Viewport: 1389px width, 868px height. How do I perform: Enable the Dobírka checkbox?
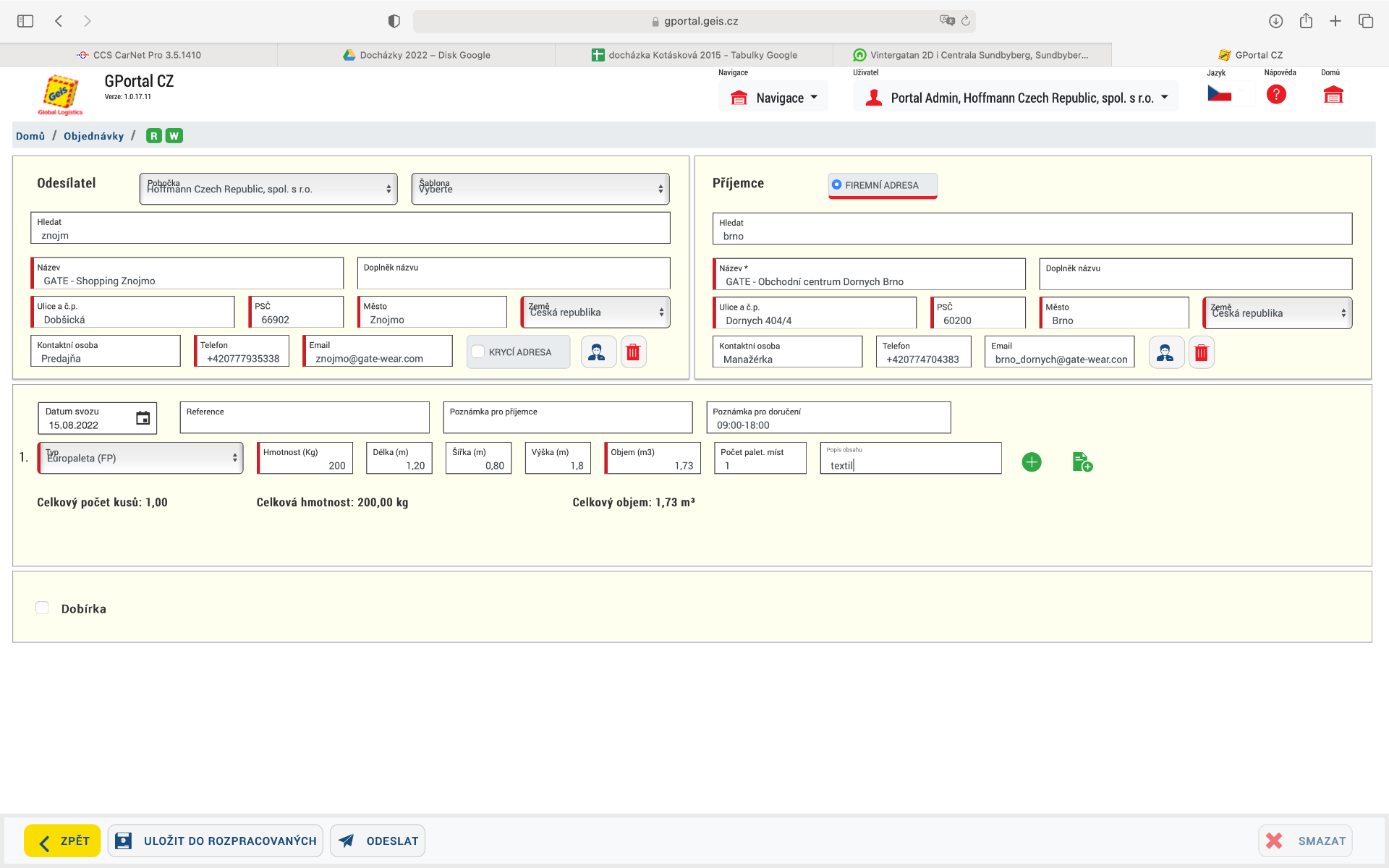coord(43,608)
